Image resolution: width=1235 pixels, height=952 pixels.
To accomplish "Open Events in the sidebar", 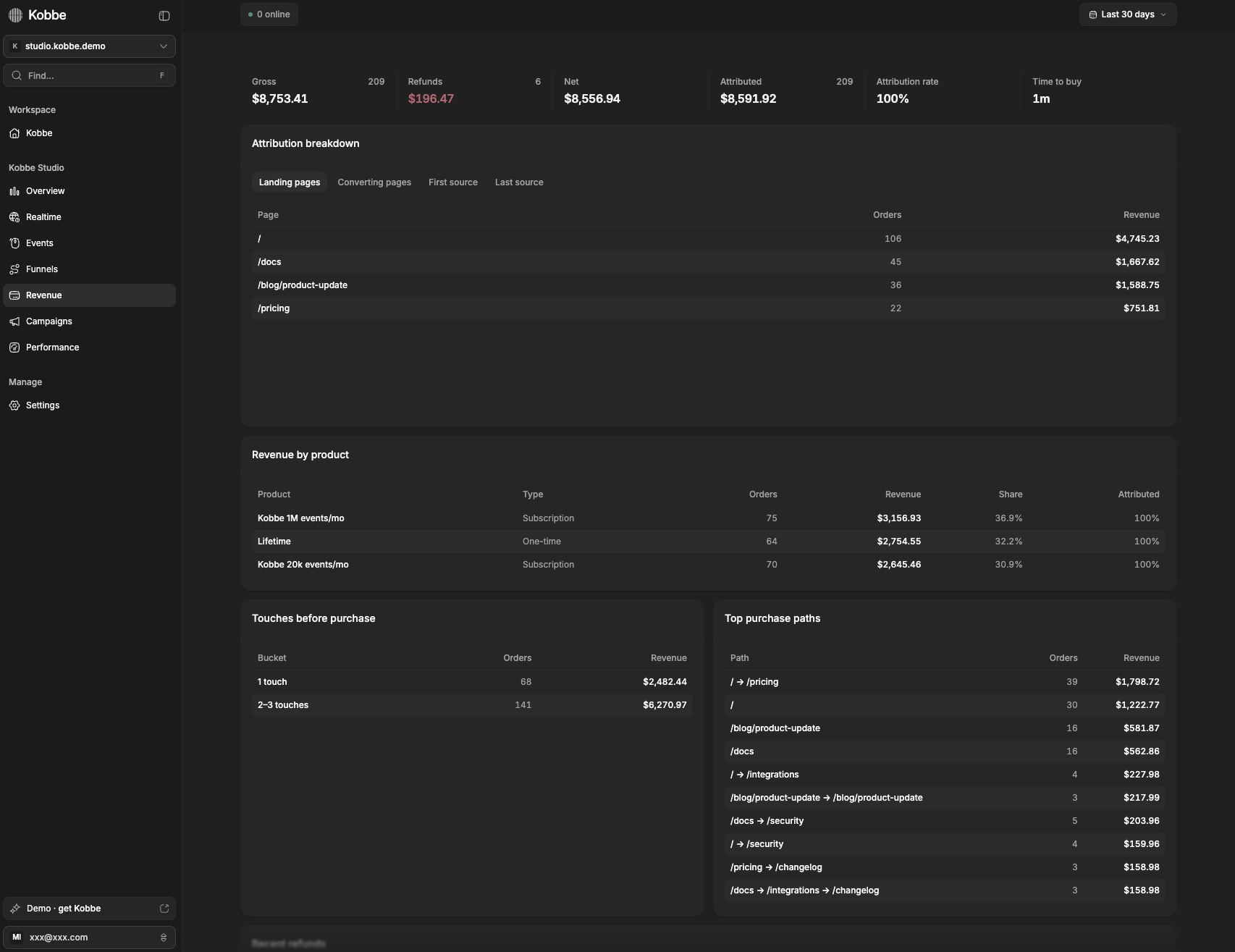I will [x=90, y=243].
